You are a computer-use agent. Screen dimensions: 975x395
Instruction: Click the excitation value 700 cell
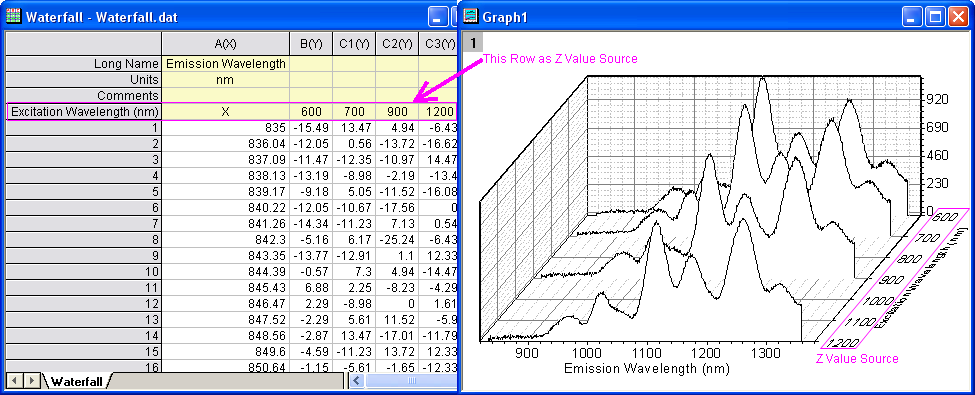click(x=354, y=111)
